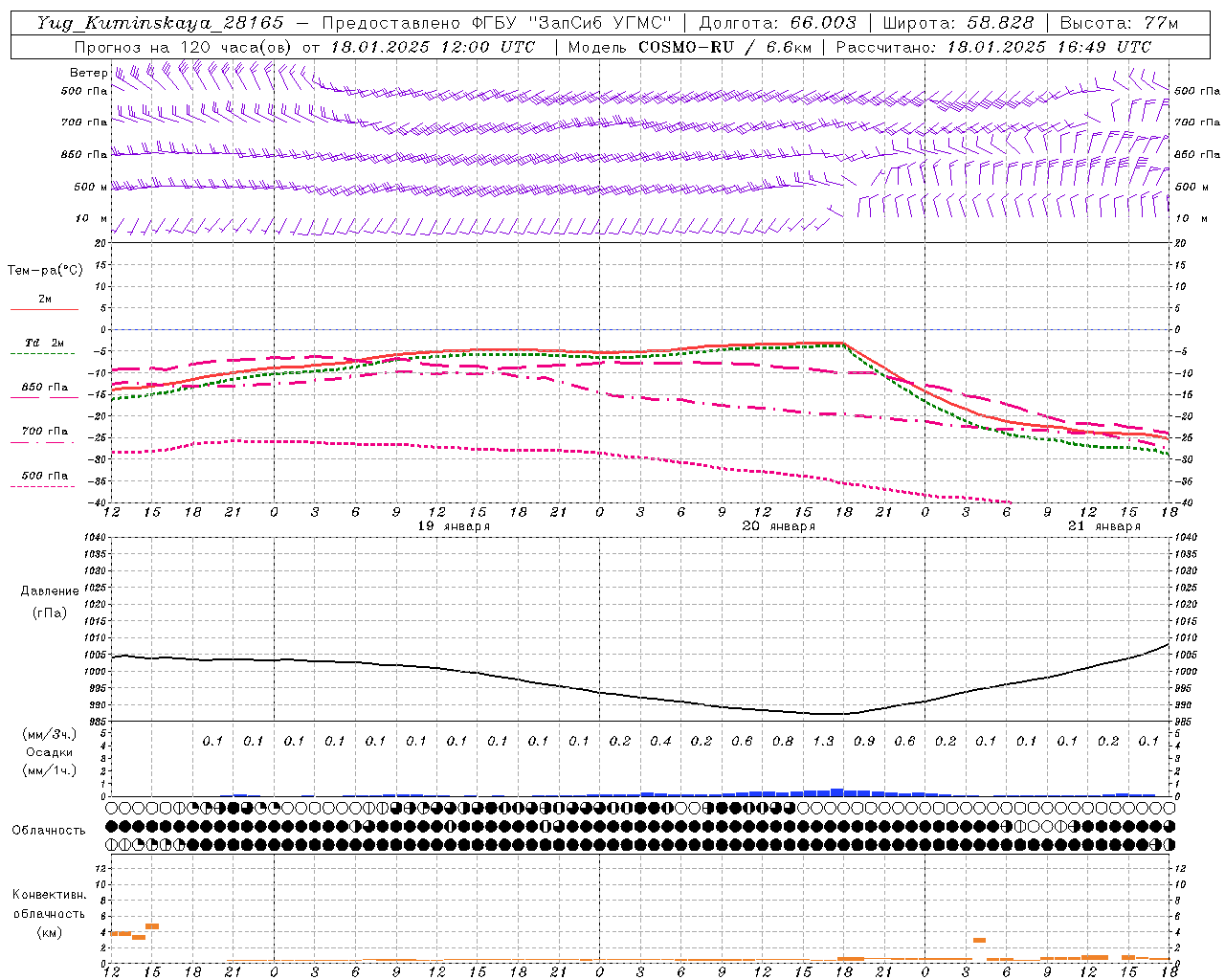Click the Долгота: 66.003 value

click(x=777, y=23)
